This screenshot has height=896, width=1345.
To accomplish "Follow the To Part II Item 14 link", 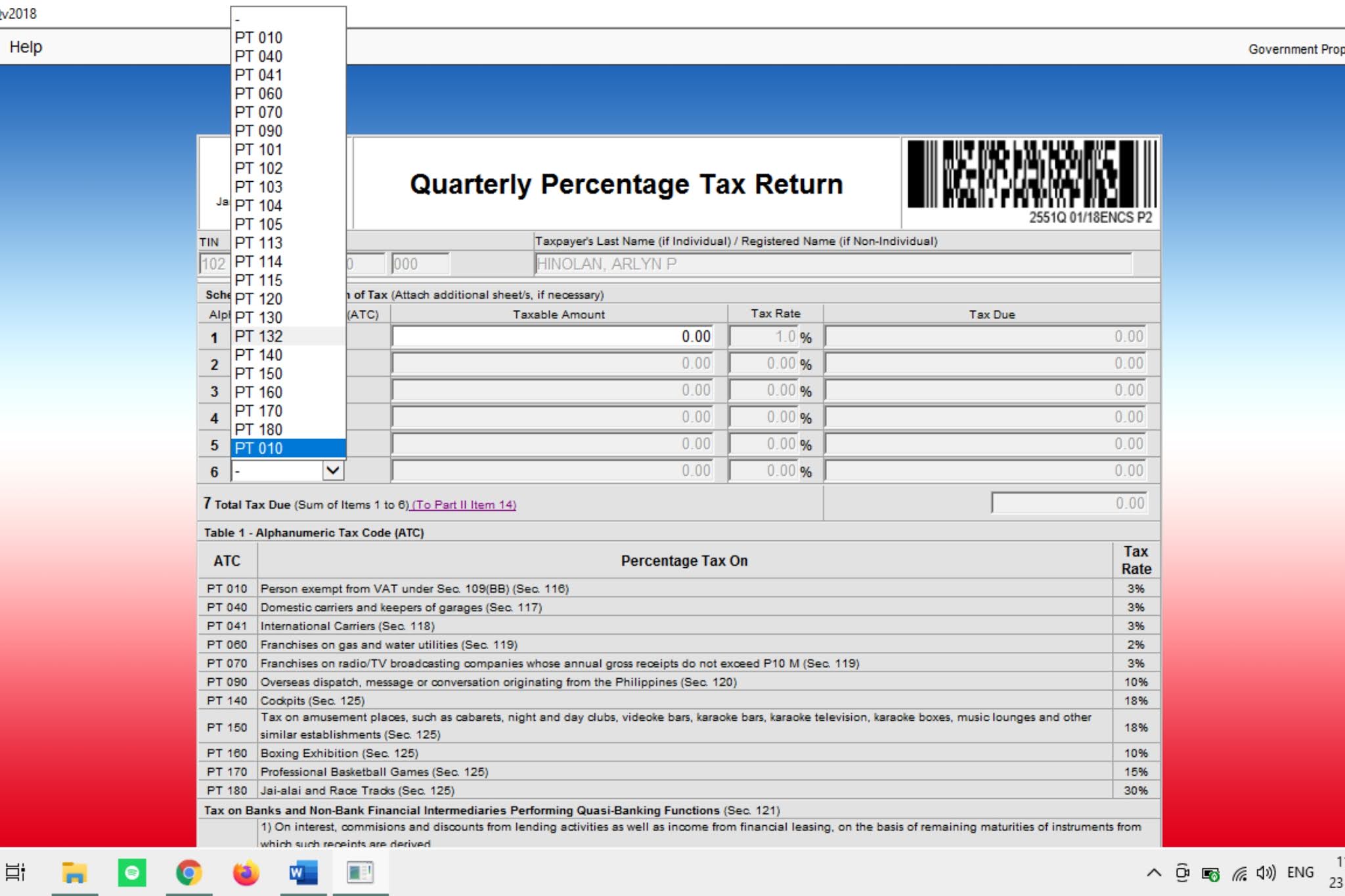I will (x=464, y=505).
